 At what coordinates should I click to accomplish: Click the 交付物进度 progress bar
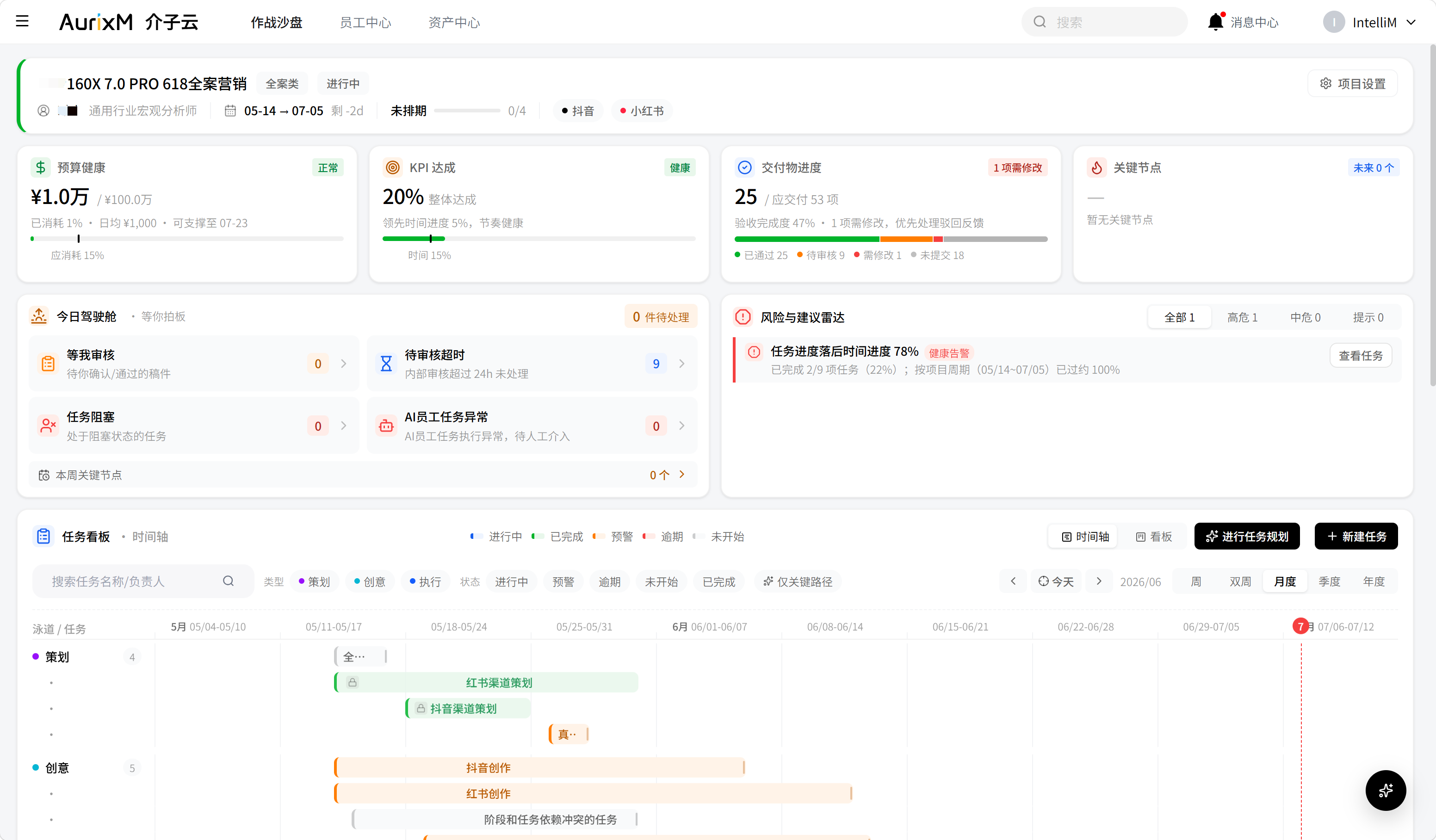891,239
